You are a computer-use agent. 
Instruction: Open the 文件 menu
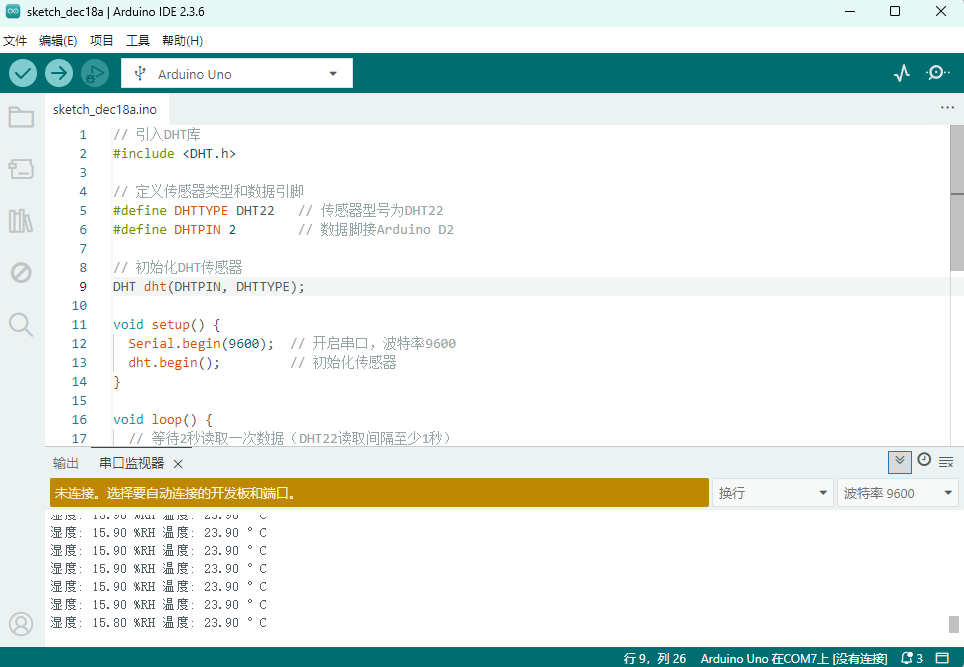[15, 41]
